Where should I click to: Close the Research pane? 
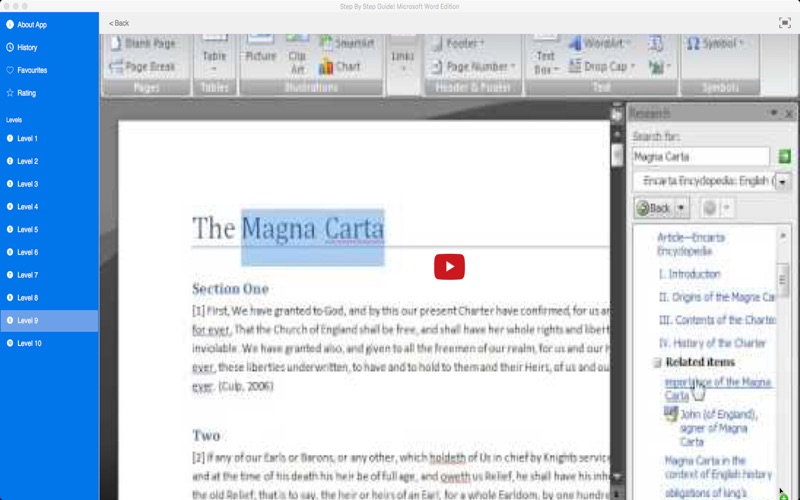789,114
